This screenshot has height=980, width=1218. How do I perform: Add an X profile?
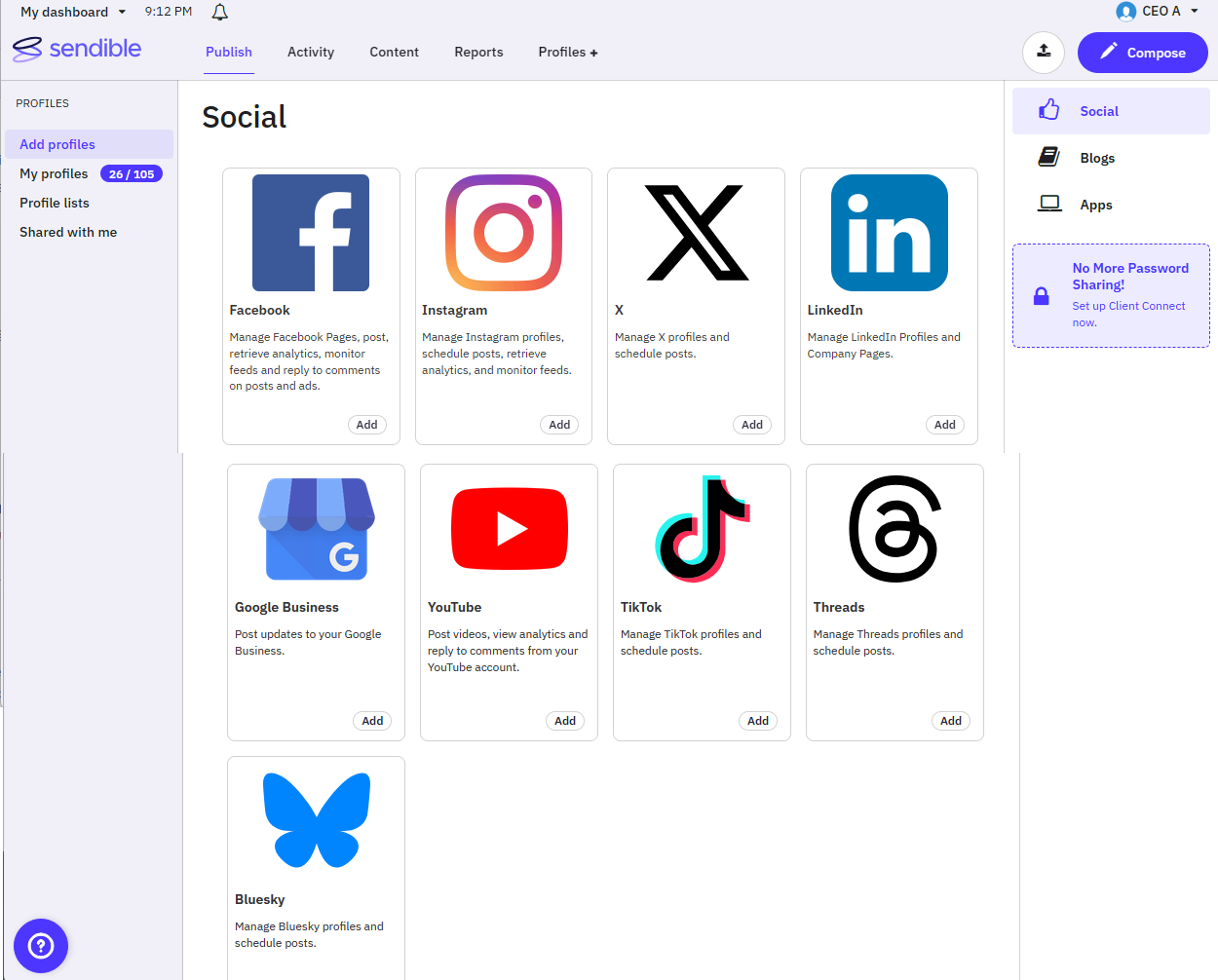pos(752,425)
